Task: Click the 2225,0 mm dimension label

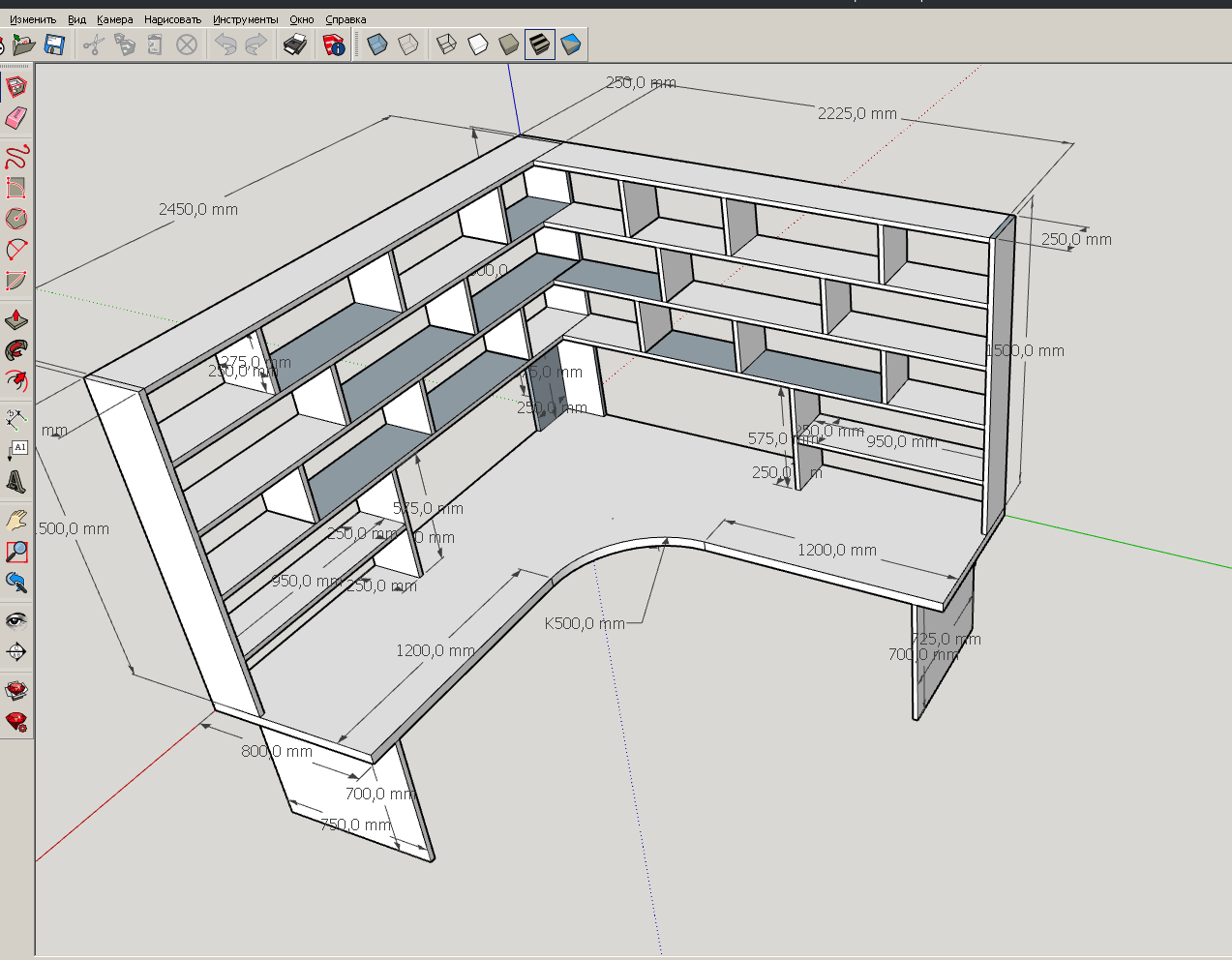Action: click(856, 114)
